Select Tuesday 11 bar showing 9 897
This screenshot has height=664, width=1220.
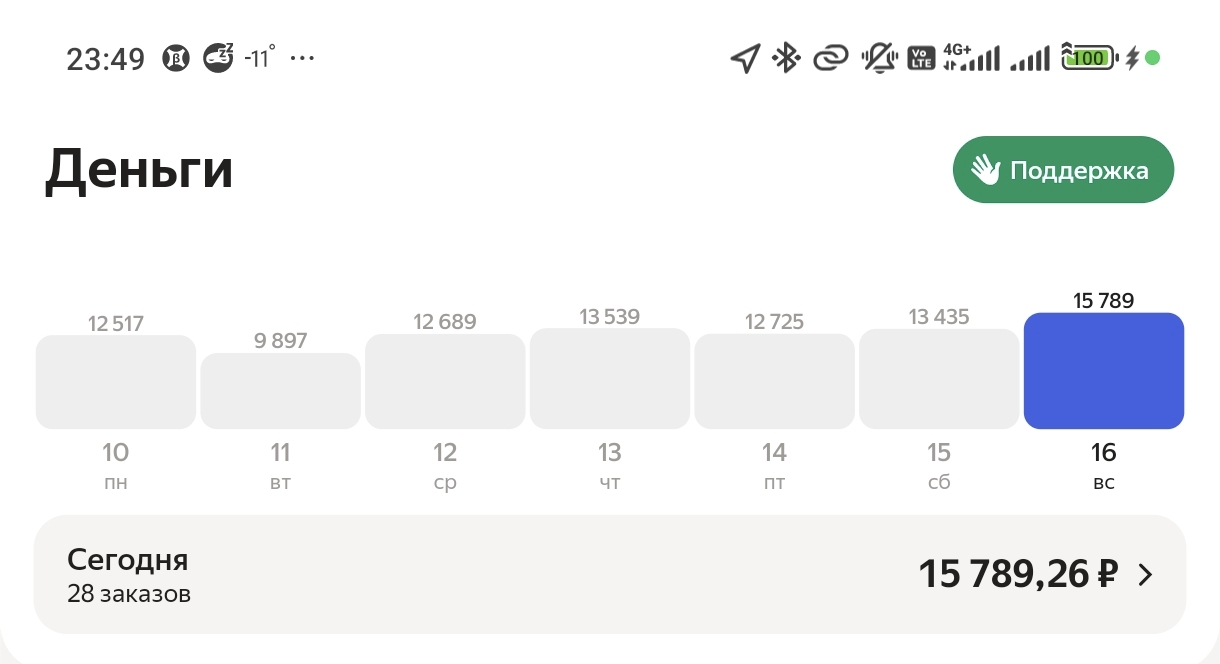tap(281, 391)
